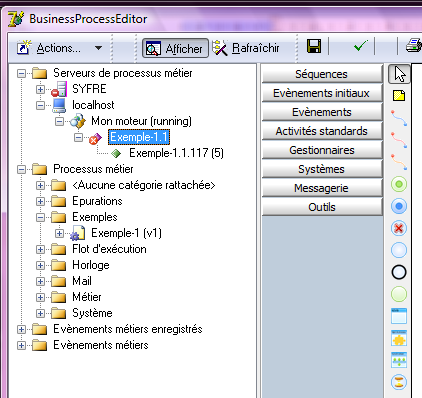
Task: Select the orange curved connector tool
Action: pos(399,162)
